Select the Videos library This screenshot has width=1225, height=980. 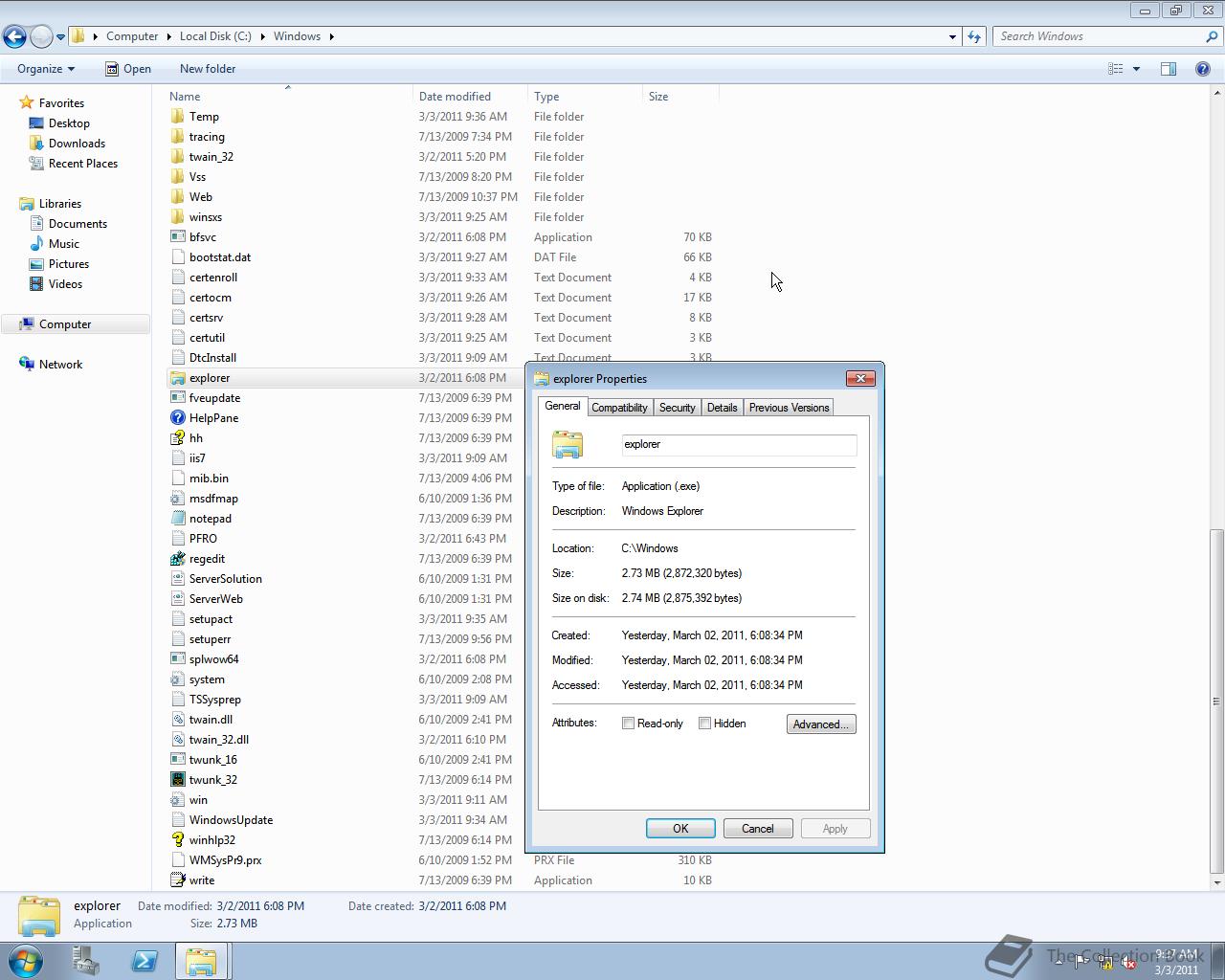(65, 284)
